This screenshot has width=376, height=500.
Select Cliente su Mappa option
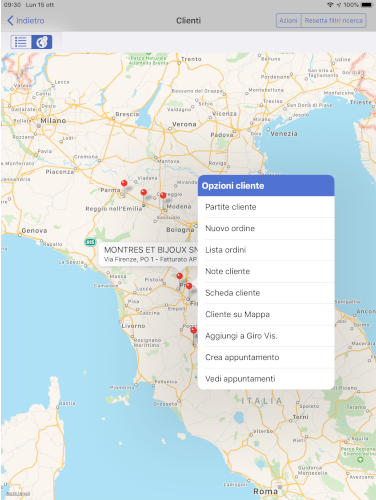coord(266,314)
